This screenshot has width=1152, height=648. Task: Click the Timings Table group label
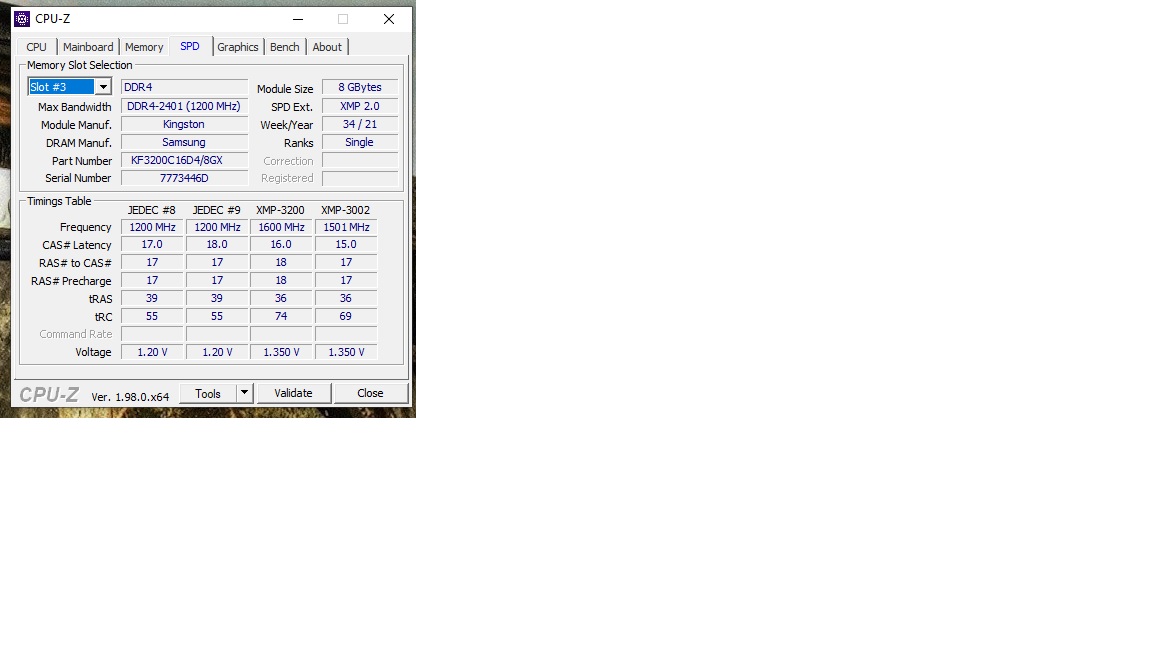click(59, 201)
